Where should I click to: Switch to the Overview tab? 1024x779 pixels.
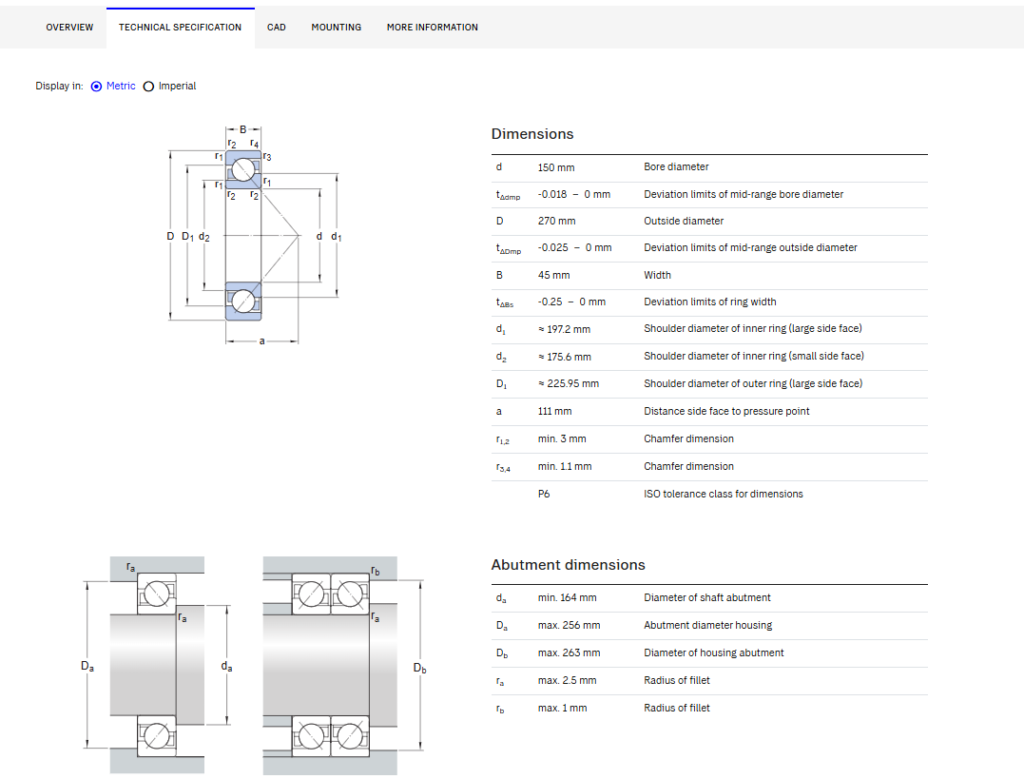pyautogui.click(x=69, y=27)
